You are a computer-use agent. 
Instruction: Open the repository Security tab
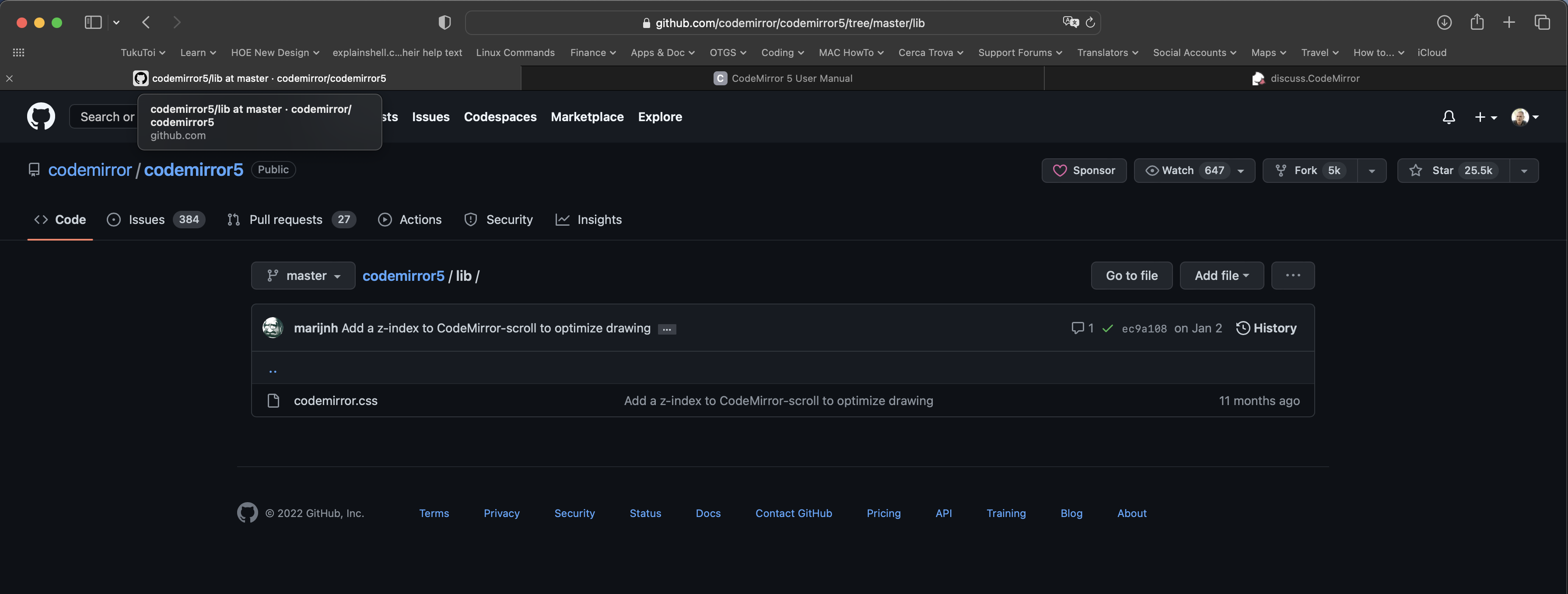[498, 220]
